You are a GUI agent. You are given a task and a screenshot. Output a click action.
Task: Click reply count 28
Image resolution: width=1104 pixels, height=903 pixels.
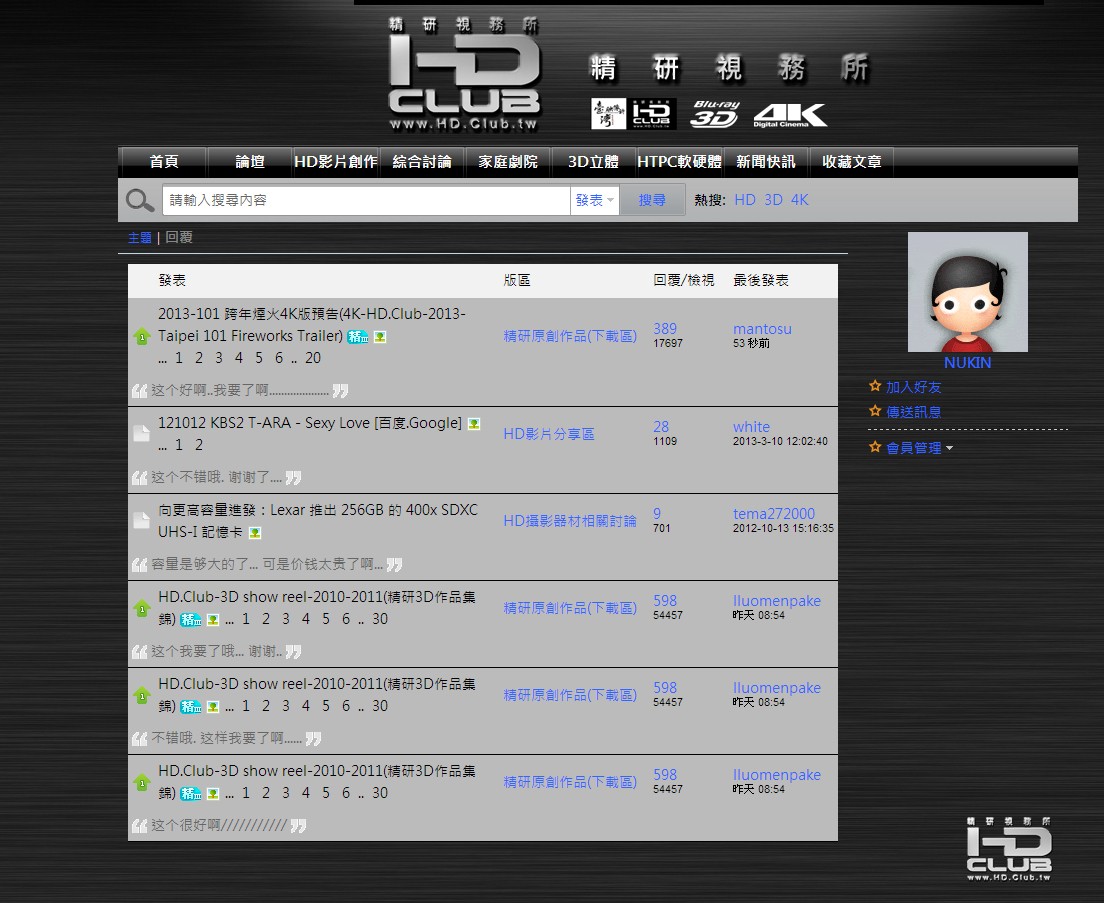coord(661,427)
